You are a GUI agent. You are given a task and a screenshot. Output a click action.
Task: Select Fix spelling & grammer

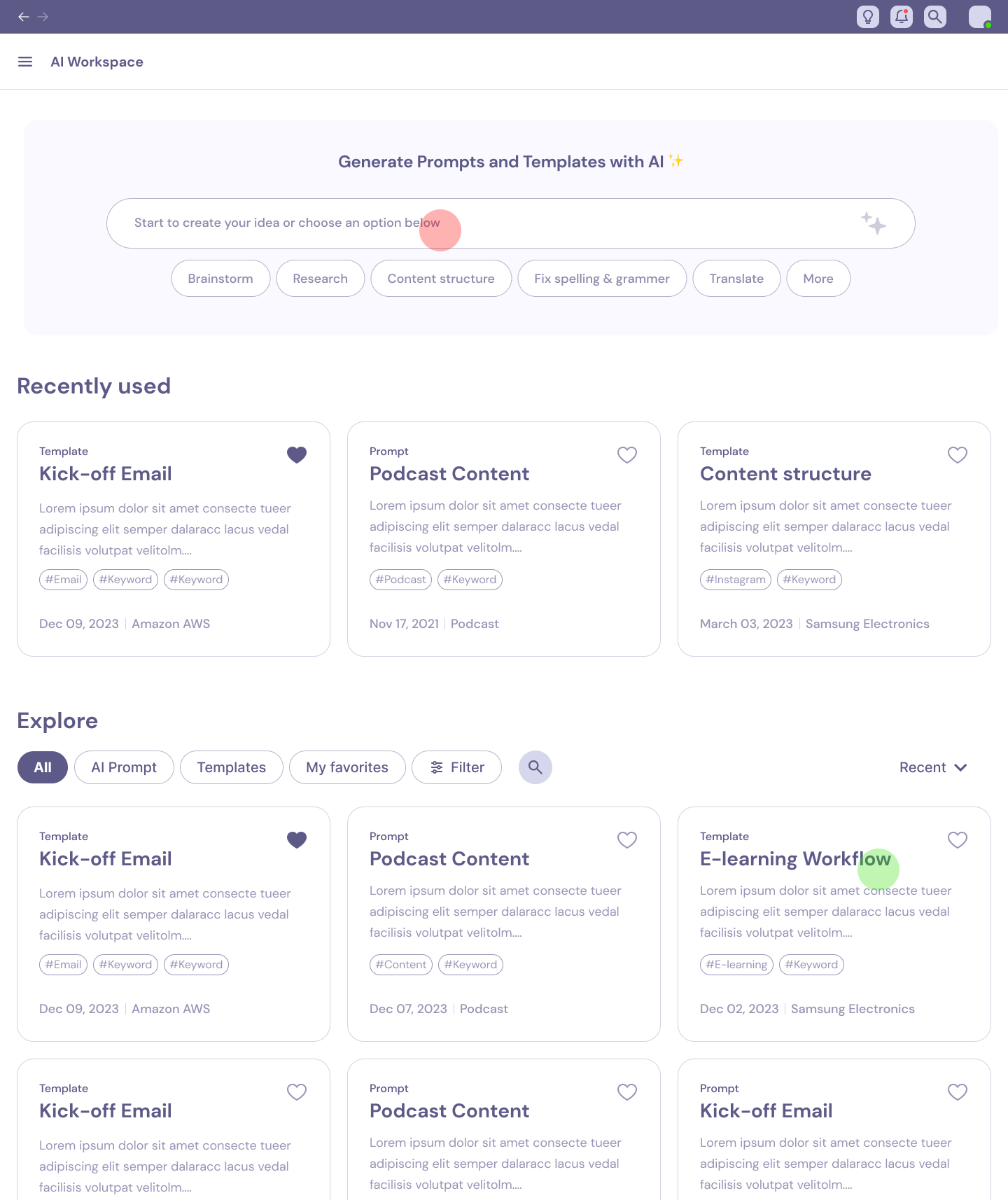[602, 279]
